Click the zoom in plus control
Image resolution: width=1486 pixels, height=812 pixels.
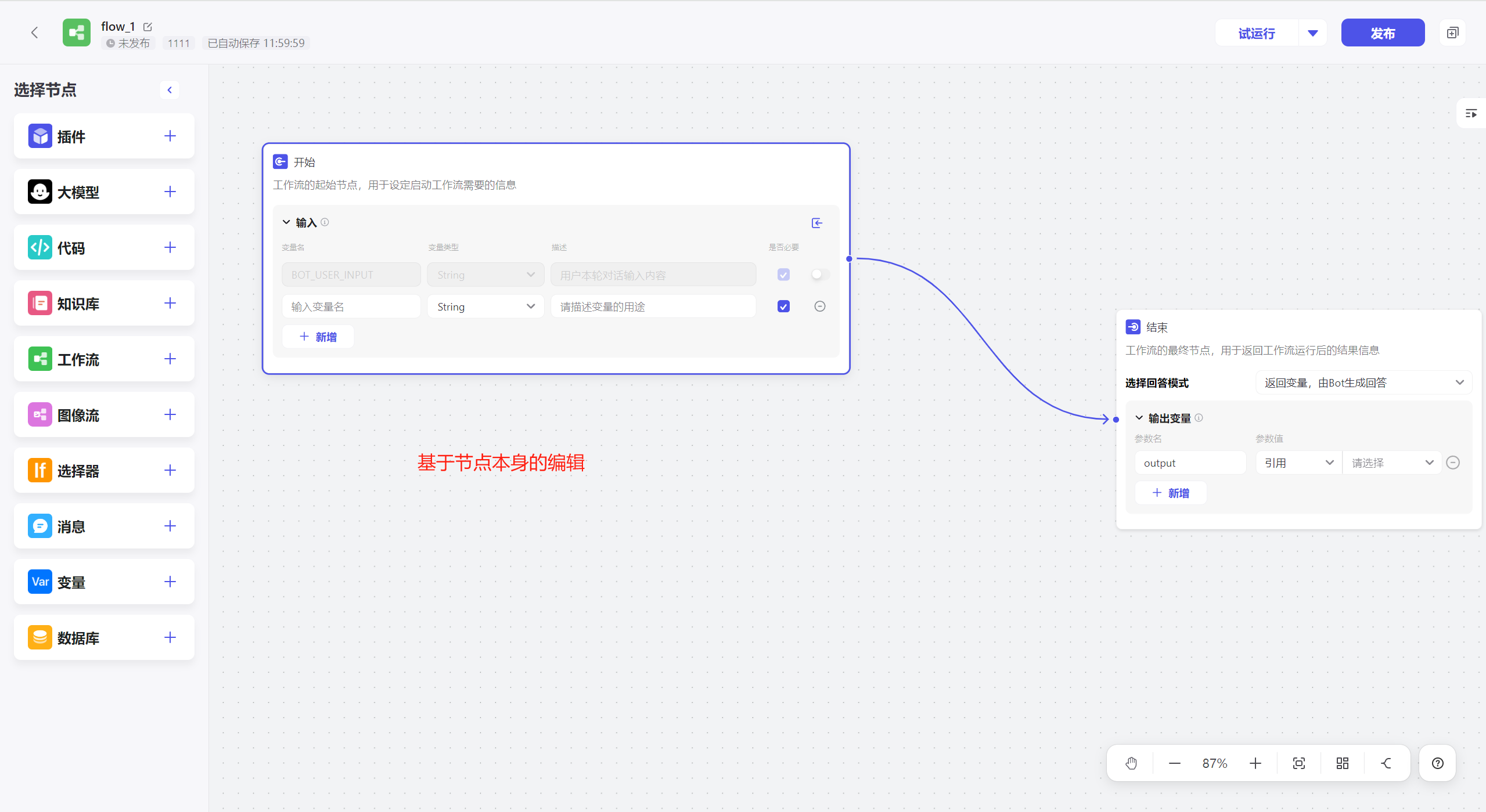tap(1255, 763)
